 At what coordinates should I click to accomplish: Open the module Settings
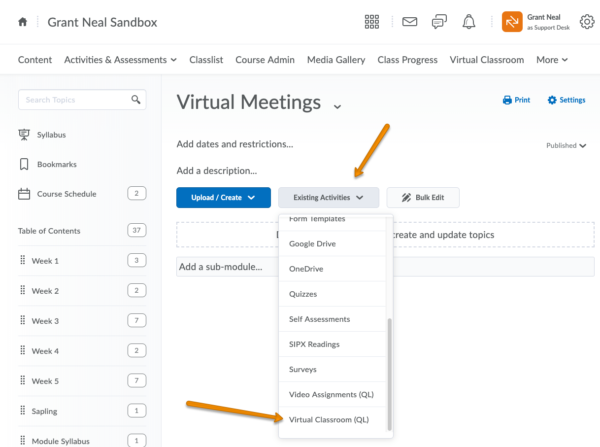pos(566,100)
